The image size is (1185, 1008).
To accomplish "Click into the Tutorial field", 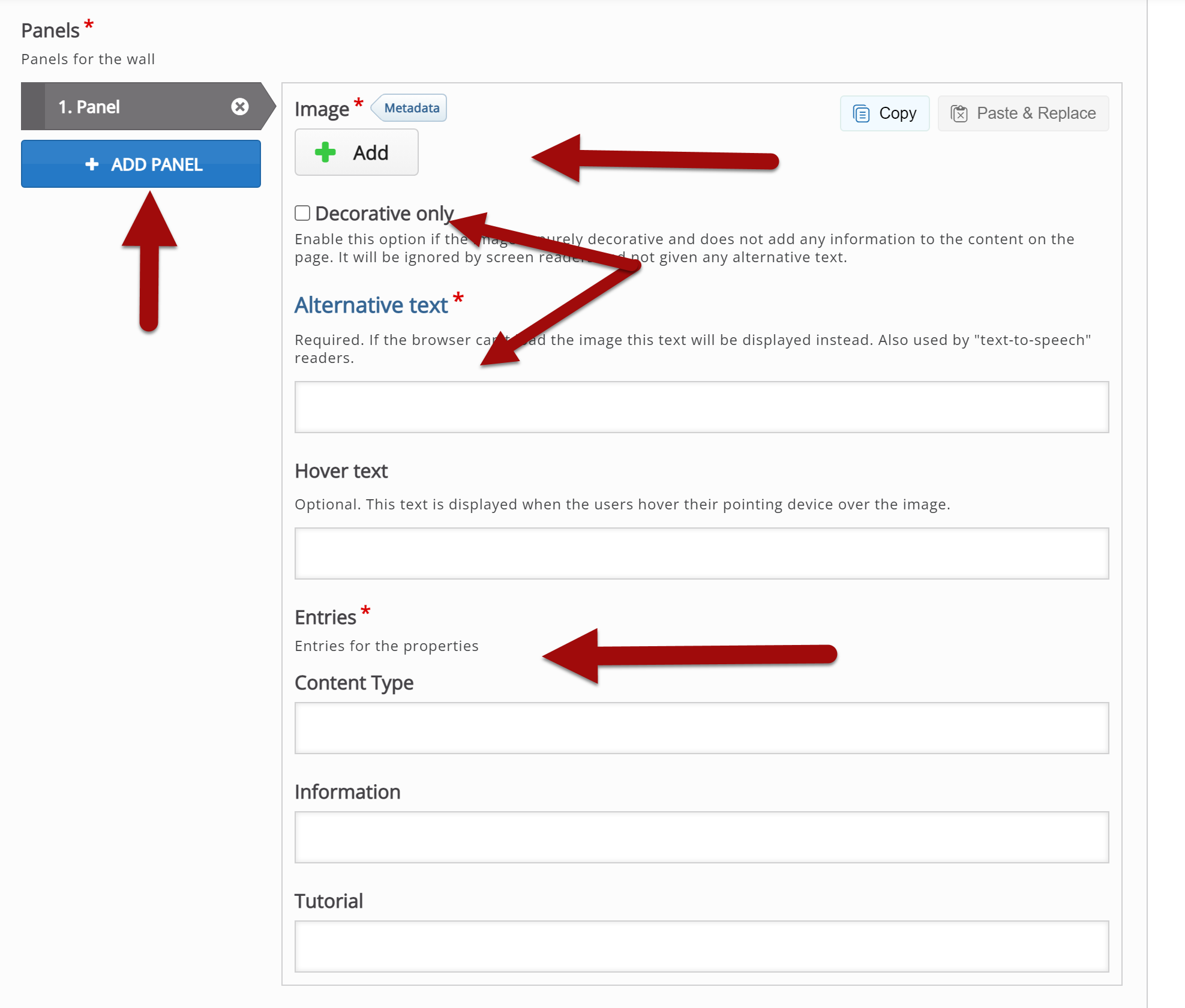I will tap(701, 946).
